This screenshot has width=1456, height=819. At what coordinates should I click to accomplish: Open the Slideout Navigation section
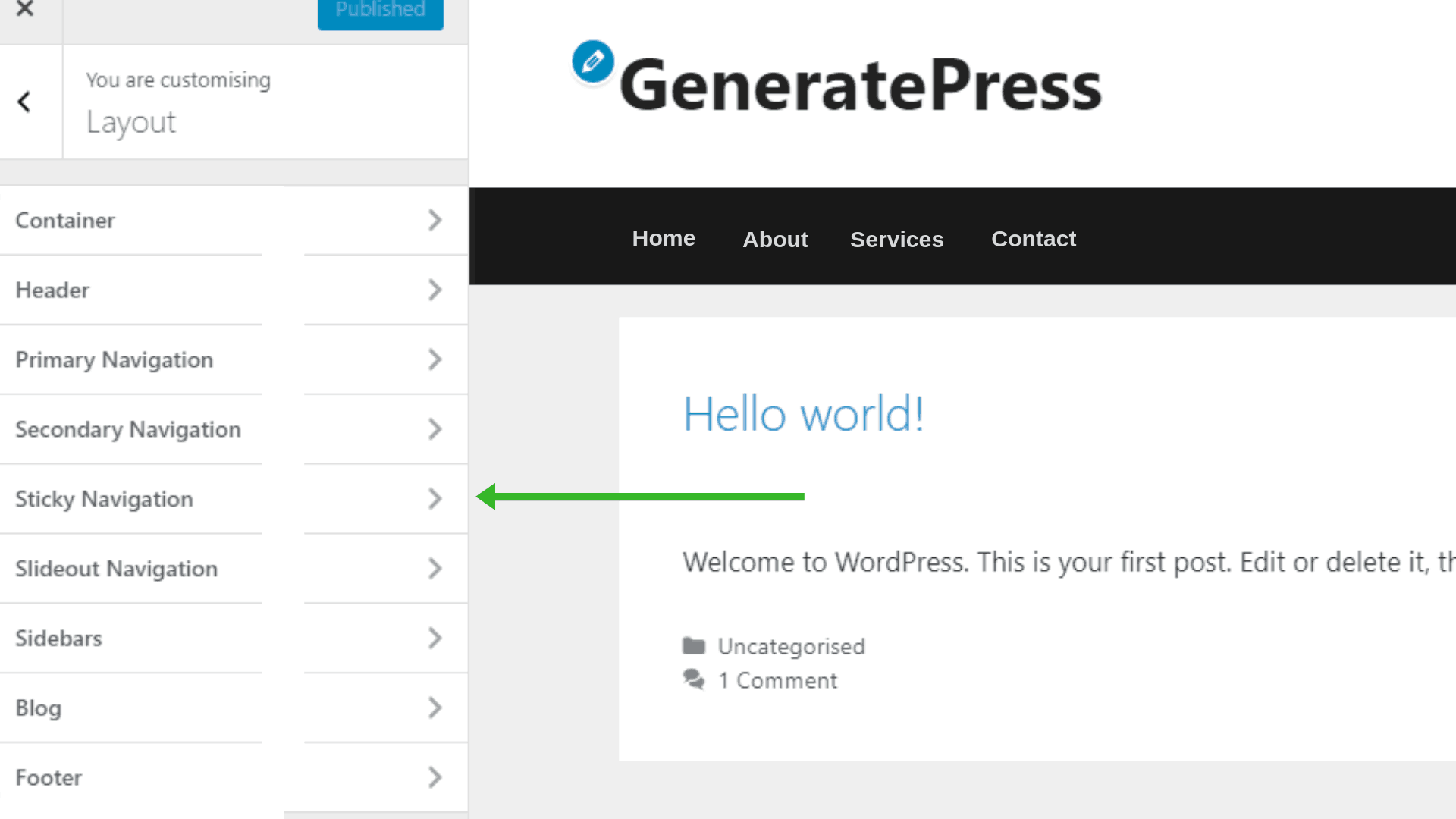click(x=234, y=570)
